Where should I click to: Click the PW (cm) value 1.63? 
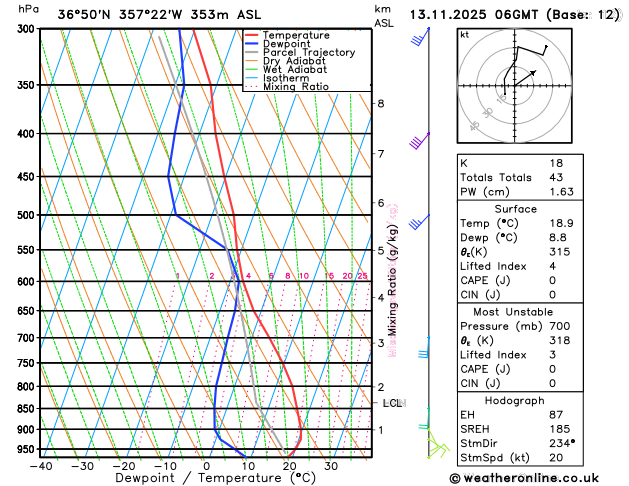562,192
